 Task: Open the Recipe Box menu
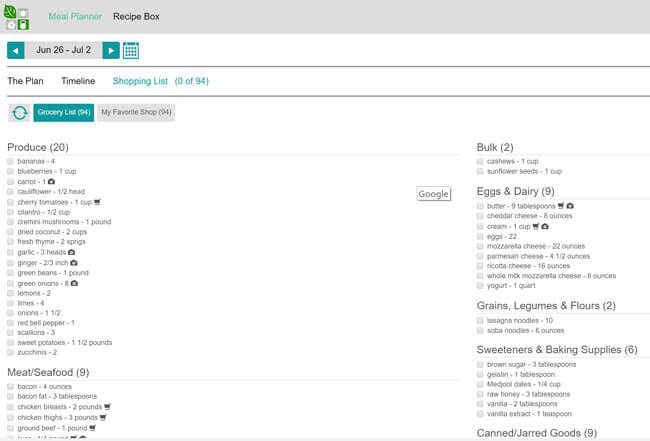[136, 17]
